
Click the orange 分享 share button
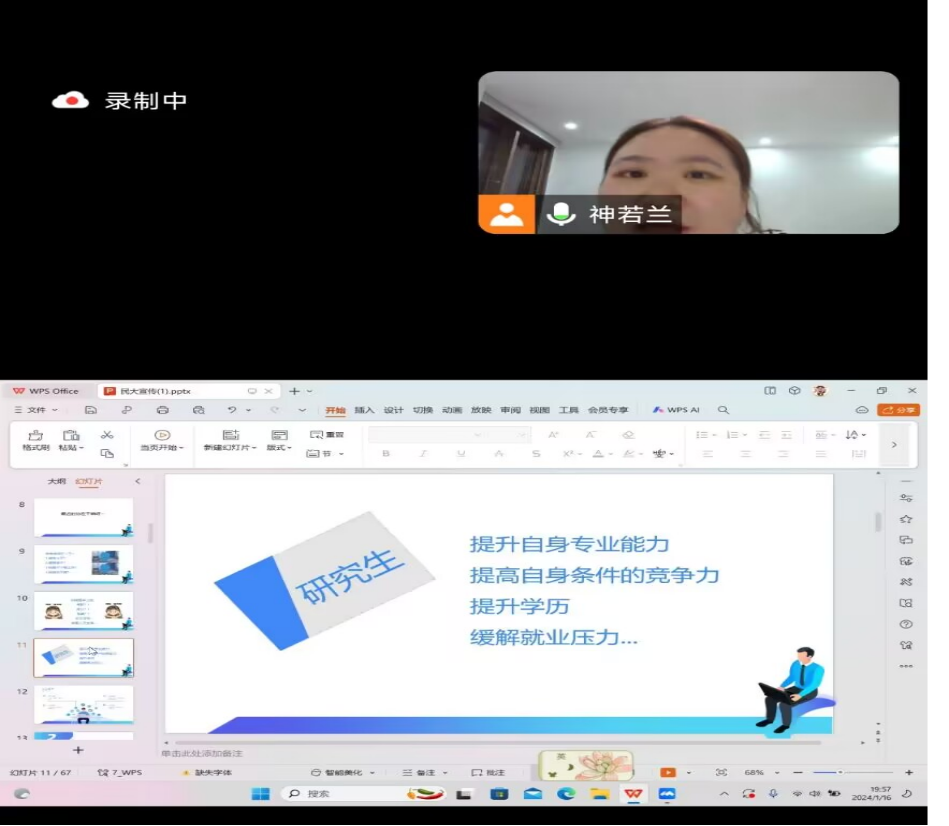pyautogui.click(x=898, y=410)
